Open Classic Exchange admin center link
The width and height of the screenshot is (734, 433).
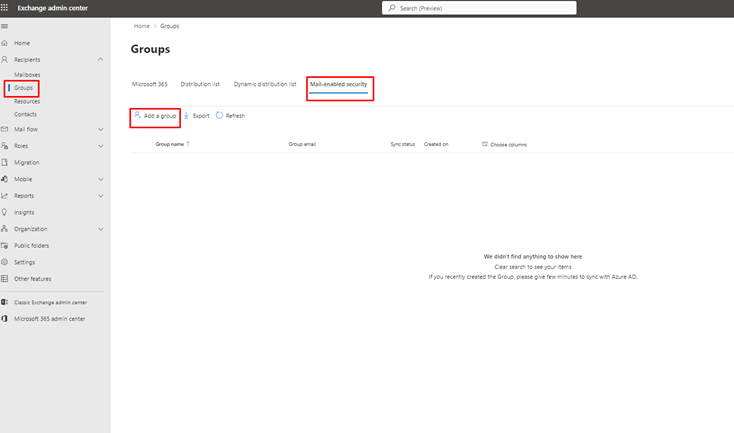(x=51, y=302)
